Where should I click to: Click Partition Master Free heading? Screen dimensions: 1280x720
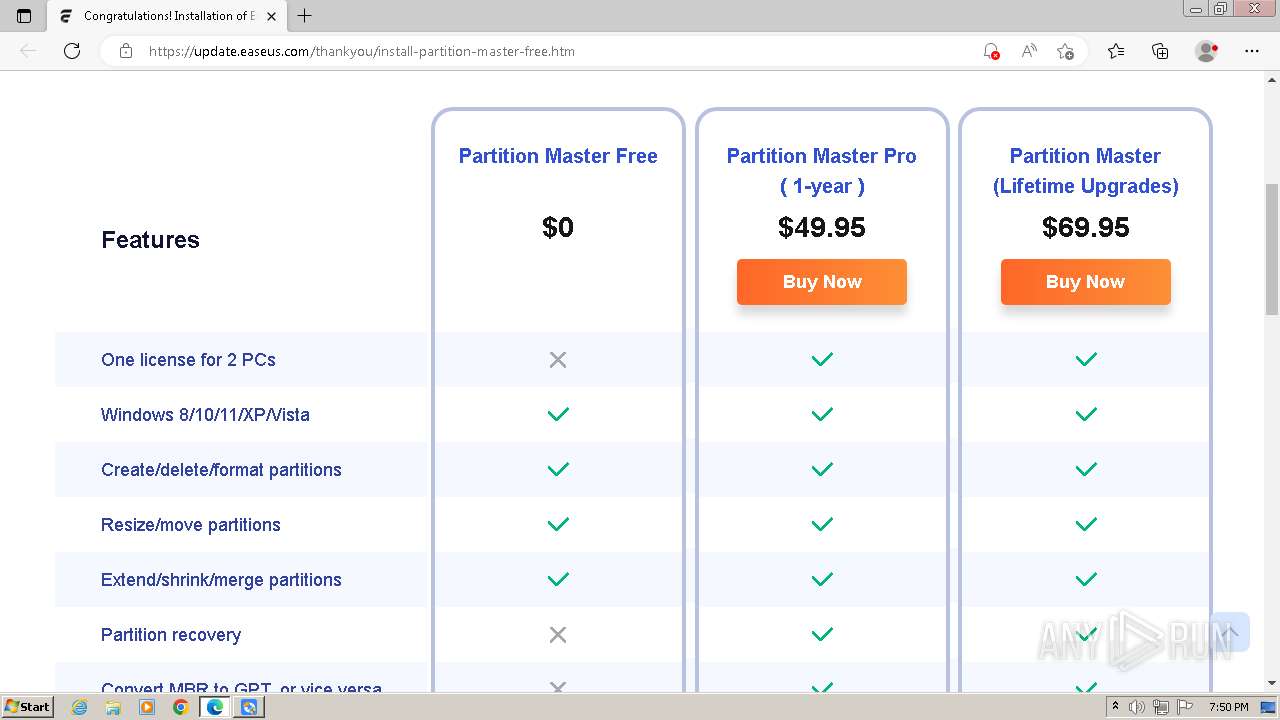[558, 156]
